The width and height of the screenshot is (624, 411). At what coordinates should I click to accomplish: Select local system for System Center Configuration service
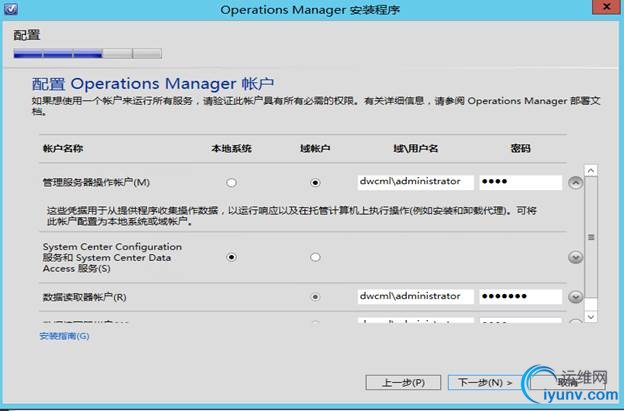pyautogui.click(x=231, y=257)
